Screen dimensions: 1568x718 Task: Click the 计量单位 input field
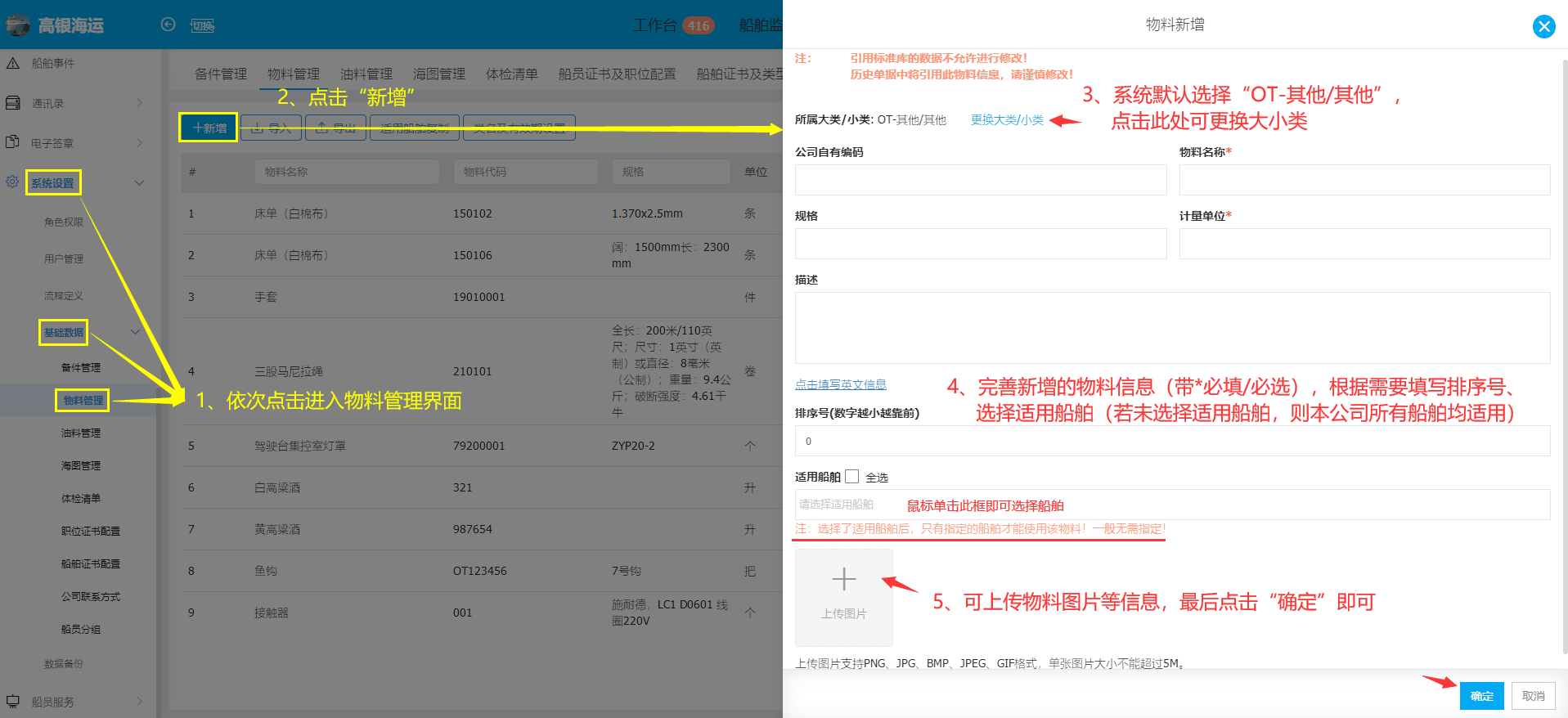[1364, 244]
